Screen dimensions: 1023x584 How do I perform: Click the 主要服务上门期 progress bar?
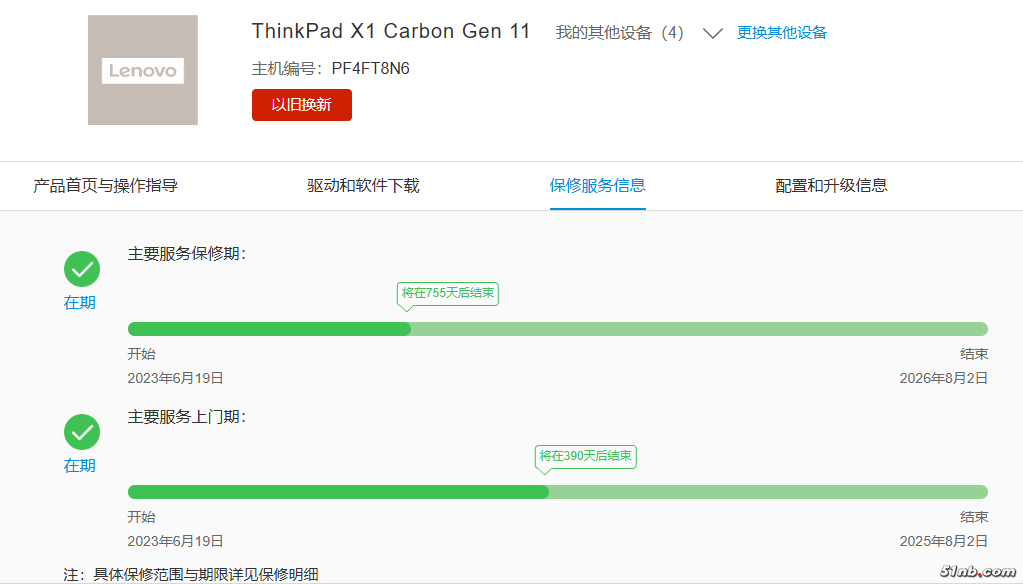click(557, 492)
